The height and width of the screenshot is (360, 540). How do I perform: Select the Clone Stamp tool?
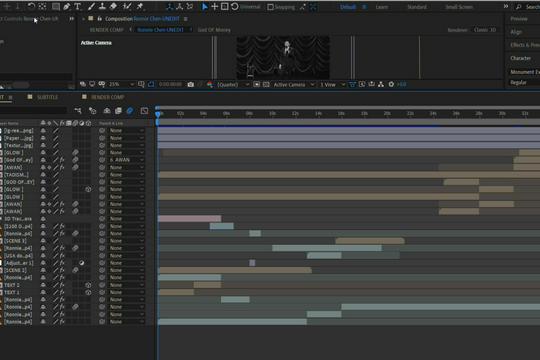point(102,6)
